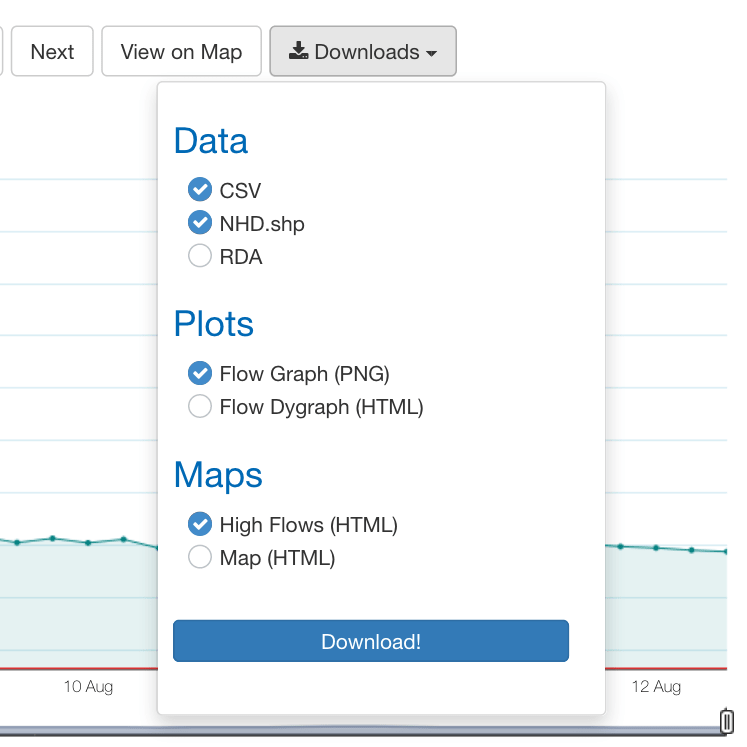This screenshot has height=747, width=747.
Task: Click the blue Download! button
Action: tap(371, 641)
